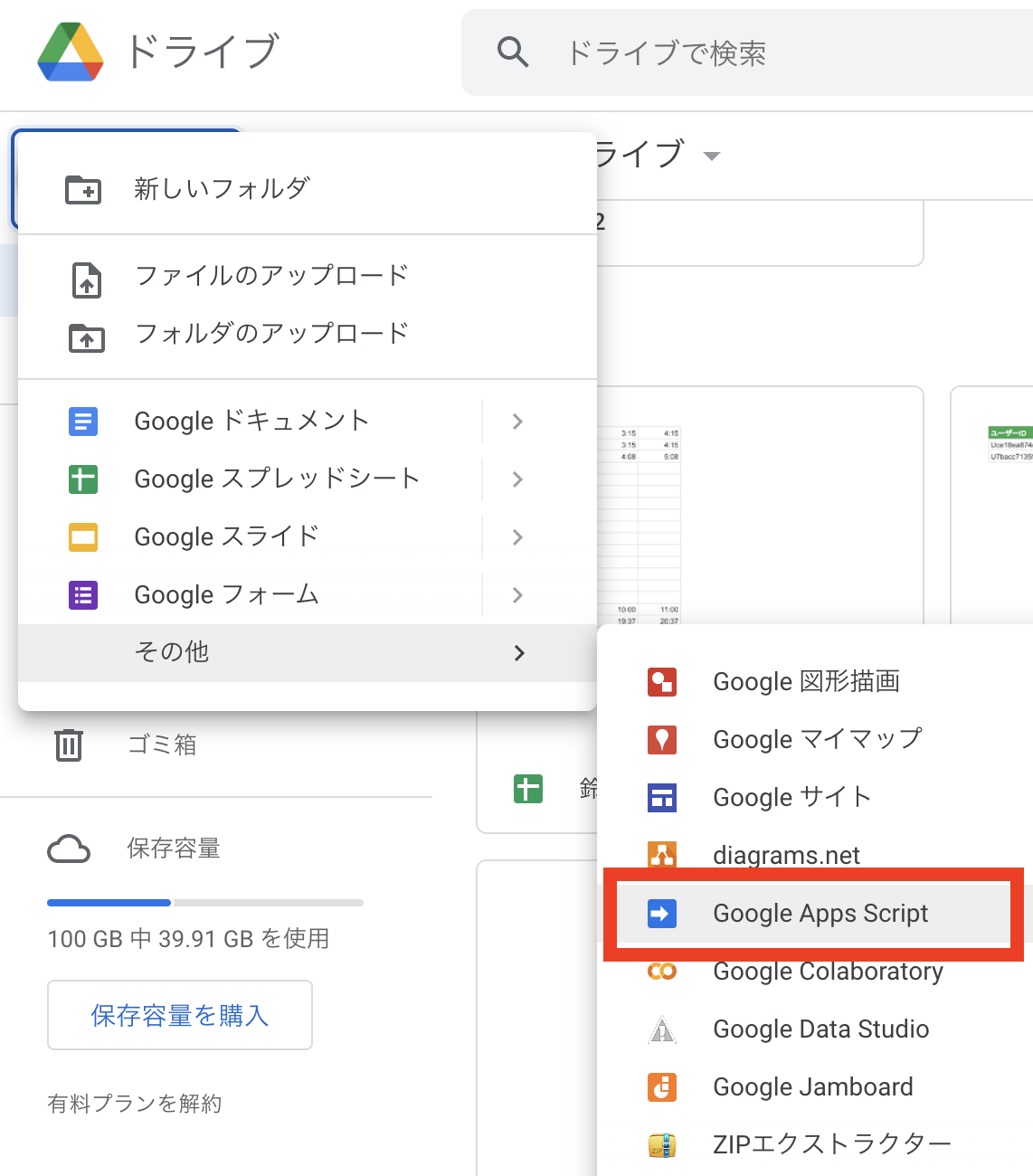The image size is (1033, 1176).
Task: Click the ゴミ箱 trash icon
Action: (x=69, y=744)
